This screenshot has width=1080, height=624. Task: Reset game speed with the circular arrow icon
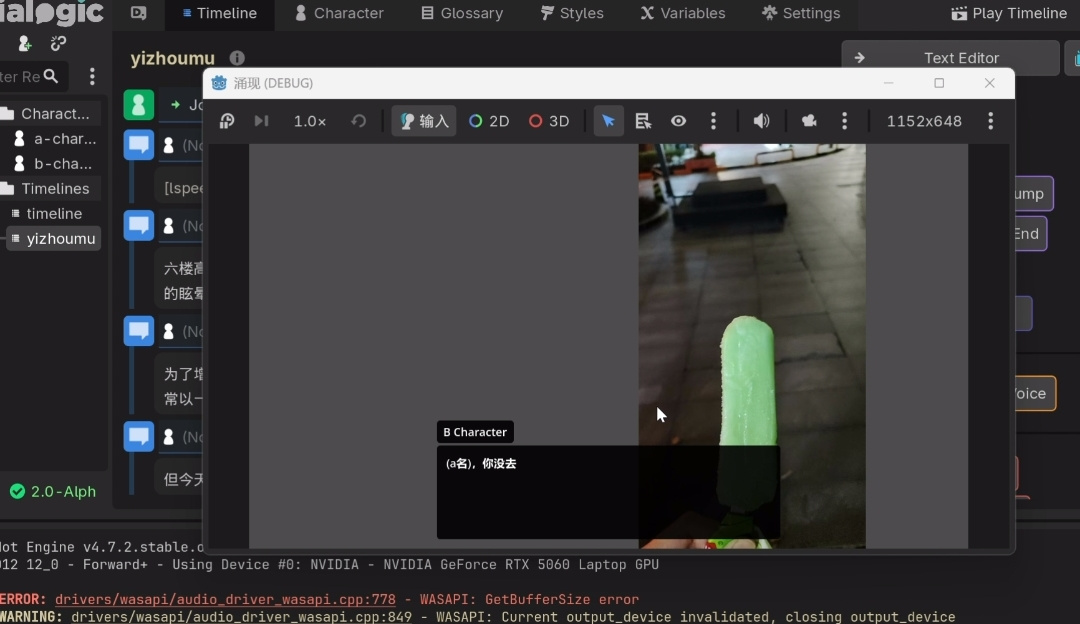click(x=359, y=121)
